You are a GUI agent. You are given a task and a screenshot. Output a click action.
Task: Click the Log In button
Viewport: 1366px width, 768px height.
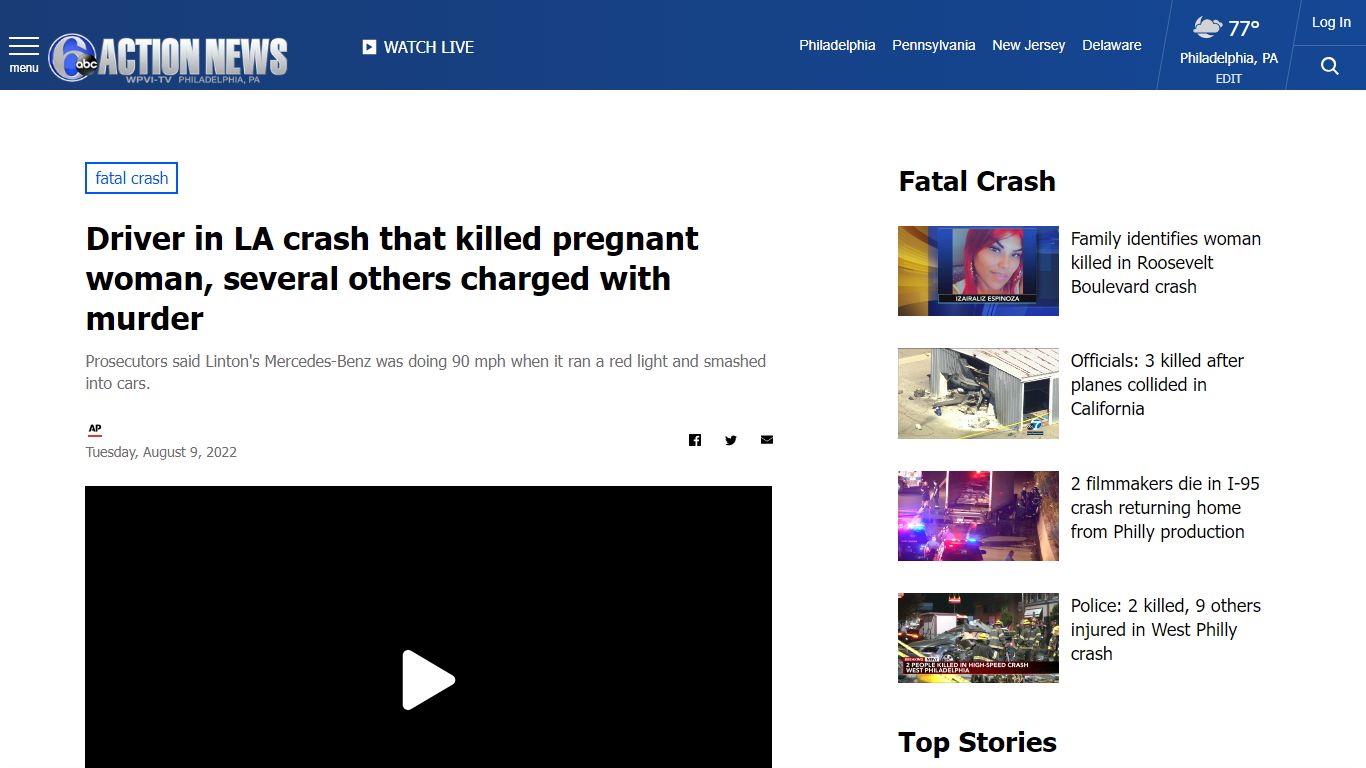(1331, 22)
